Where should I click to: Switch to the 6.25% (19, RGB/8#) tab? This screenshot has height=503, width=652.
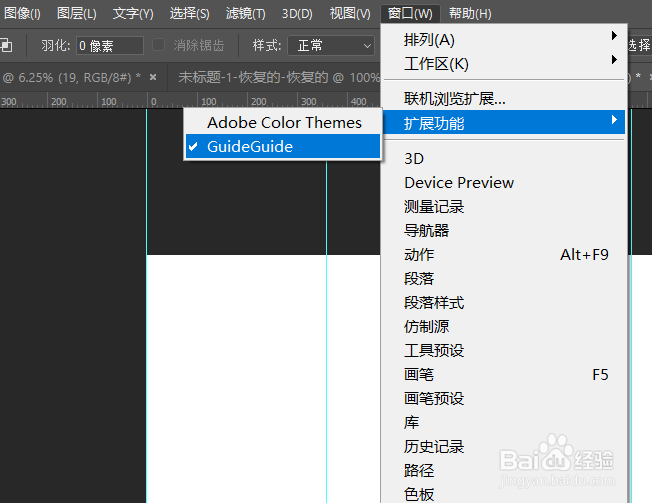click(x=72, y=77)
